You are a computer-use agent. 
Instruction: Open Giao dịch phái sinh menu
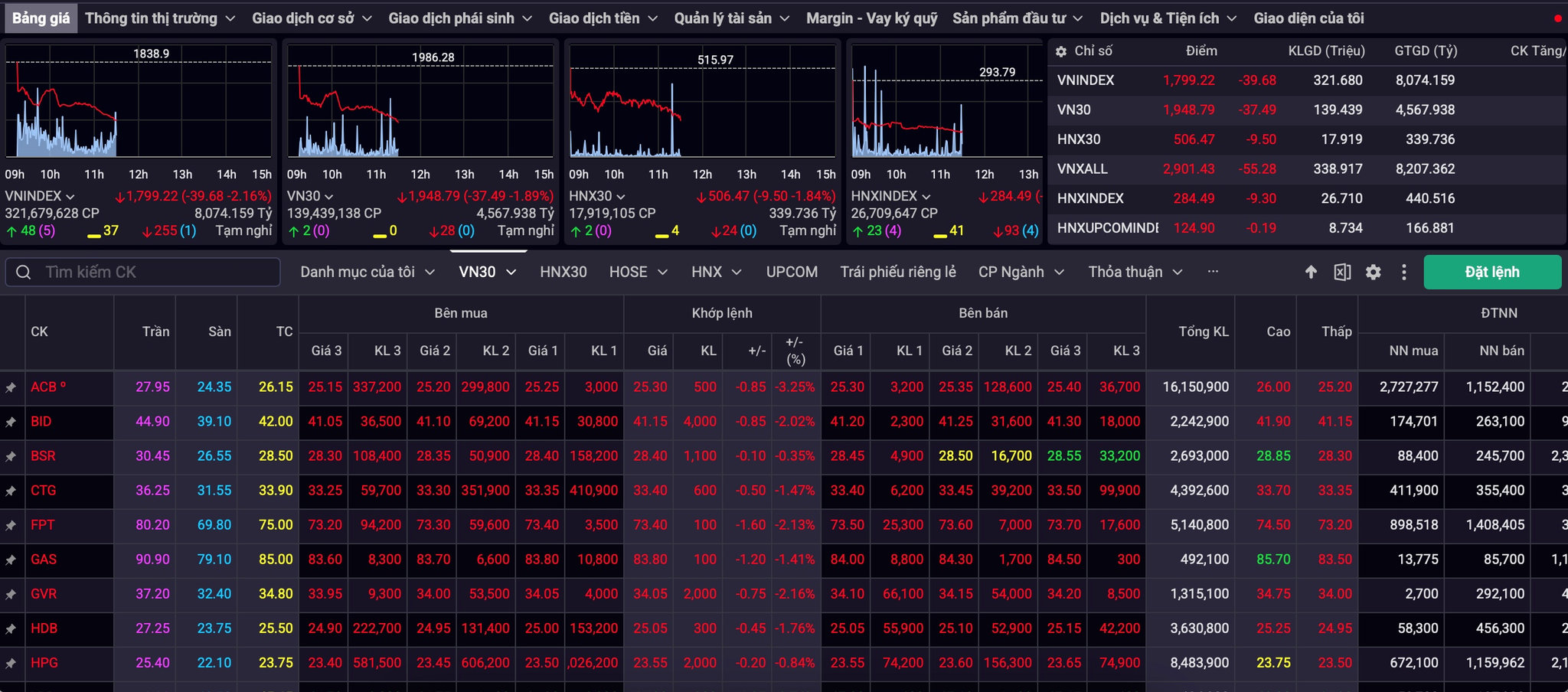[x=459, y=18]
